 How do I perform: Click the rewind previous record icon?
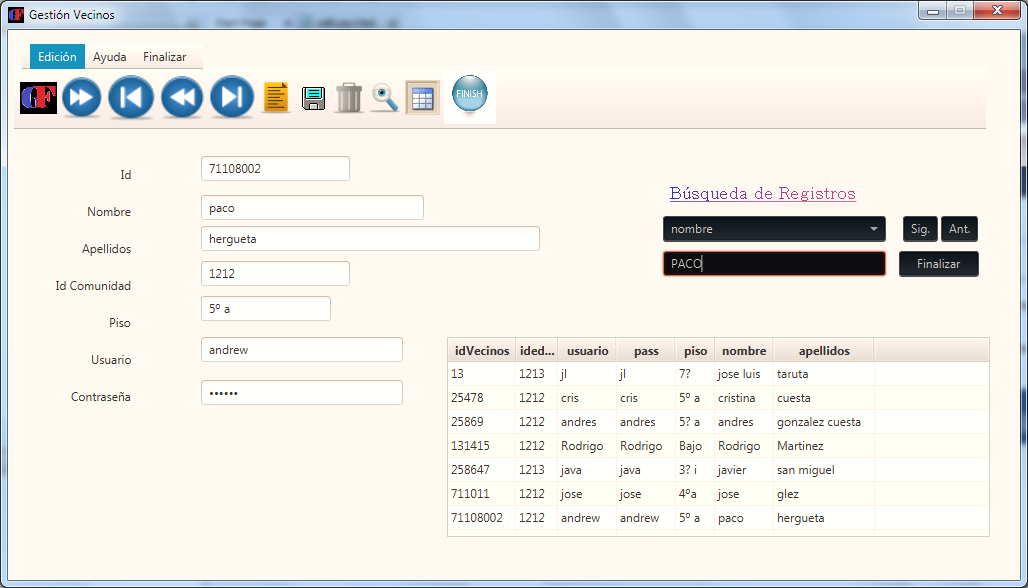pyautogui.click(x=182, y=97)
